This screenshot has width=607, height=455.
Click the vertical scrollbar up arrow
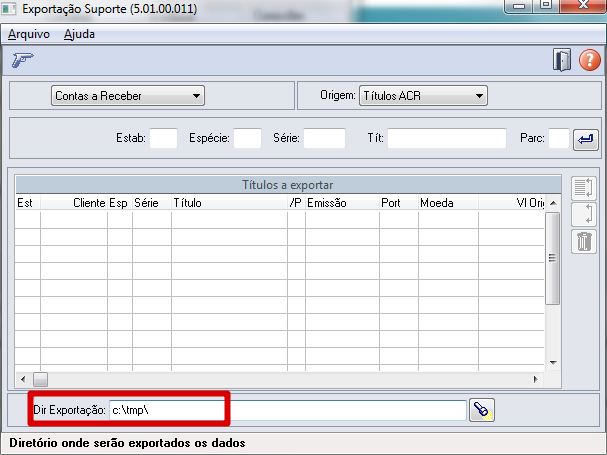point(553,203)
